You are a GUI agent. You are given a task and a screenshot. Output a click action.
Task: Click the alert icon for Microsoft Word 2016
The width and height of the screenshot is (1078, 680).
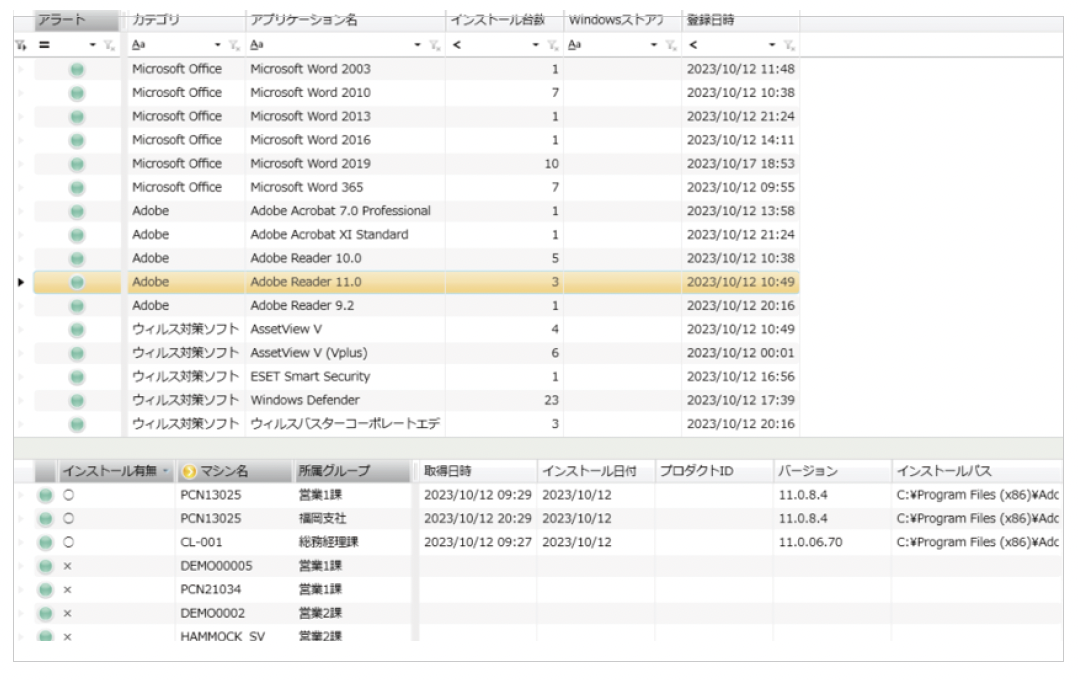point(77,140)
